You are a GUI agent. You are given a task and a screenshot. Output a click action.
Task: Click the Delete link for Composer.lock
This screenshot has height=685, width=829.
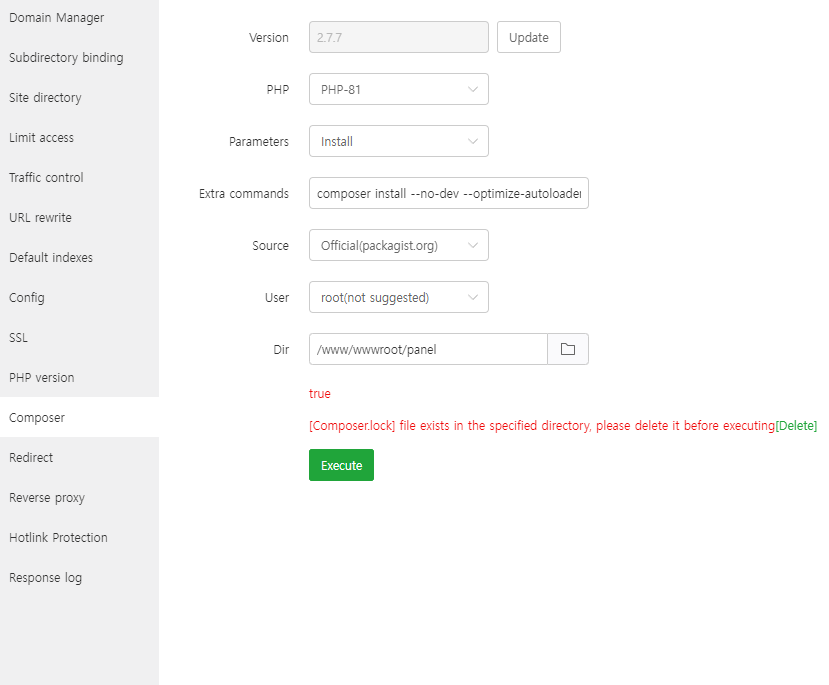click(796, 426)
